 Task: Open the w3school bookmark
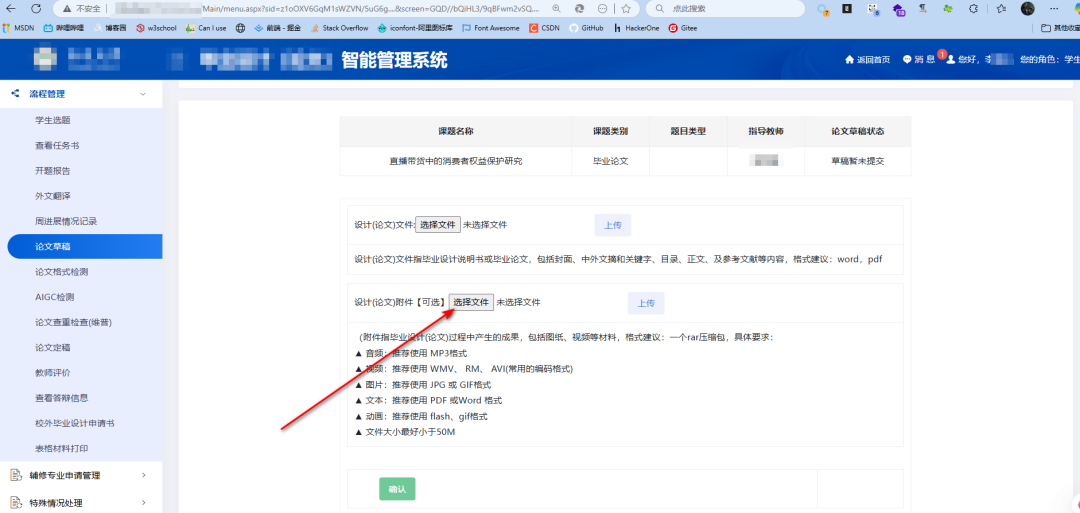156,28
